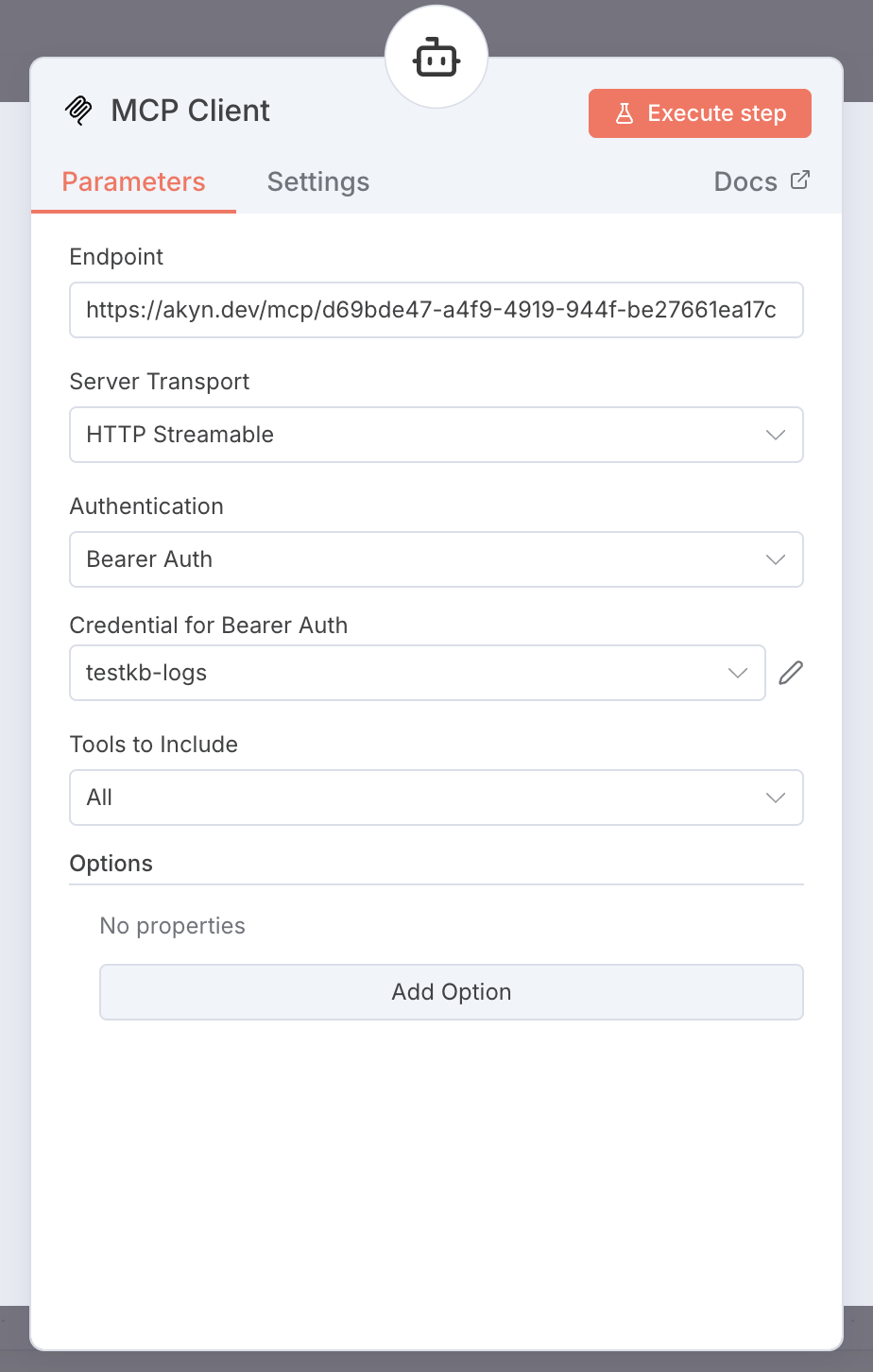
Task: Select the Parameters tab
Action: point(133,181)
